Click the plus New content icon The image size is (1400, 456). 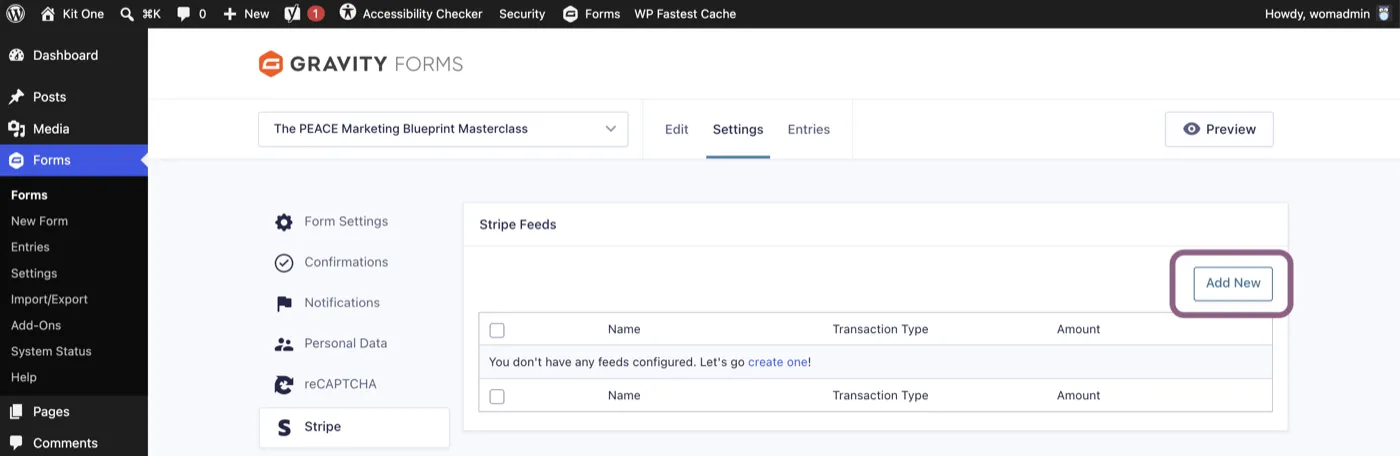point(230,14)
